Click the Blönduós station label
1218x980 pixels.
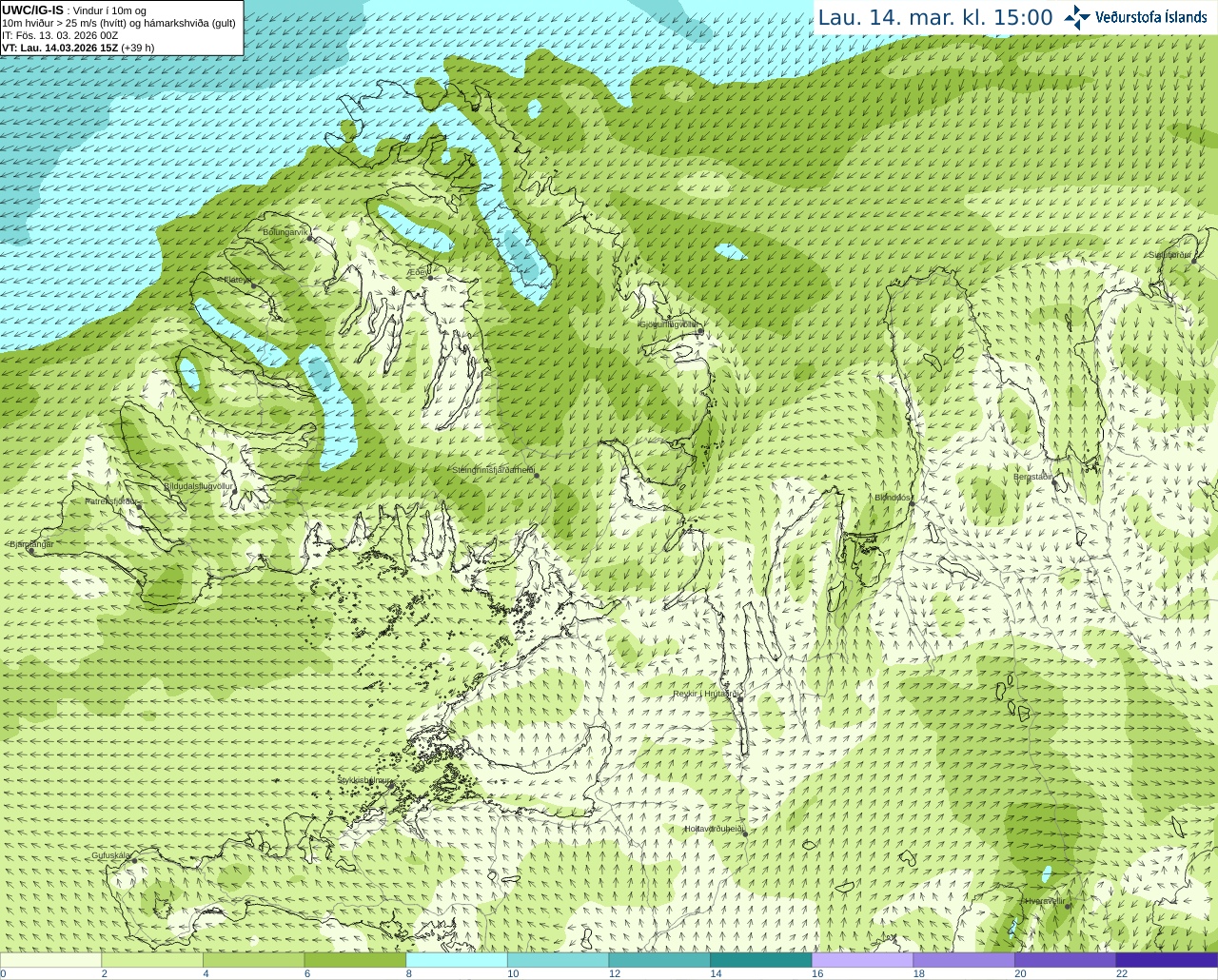(x=893, y=498)
